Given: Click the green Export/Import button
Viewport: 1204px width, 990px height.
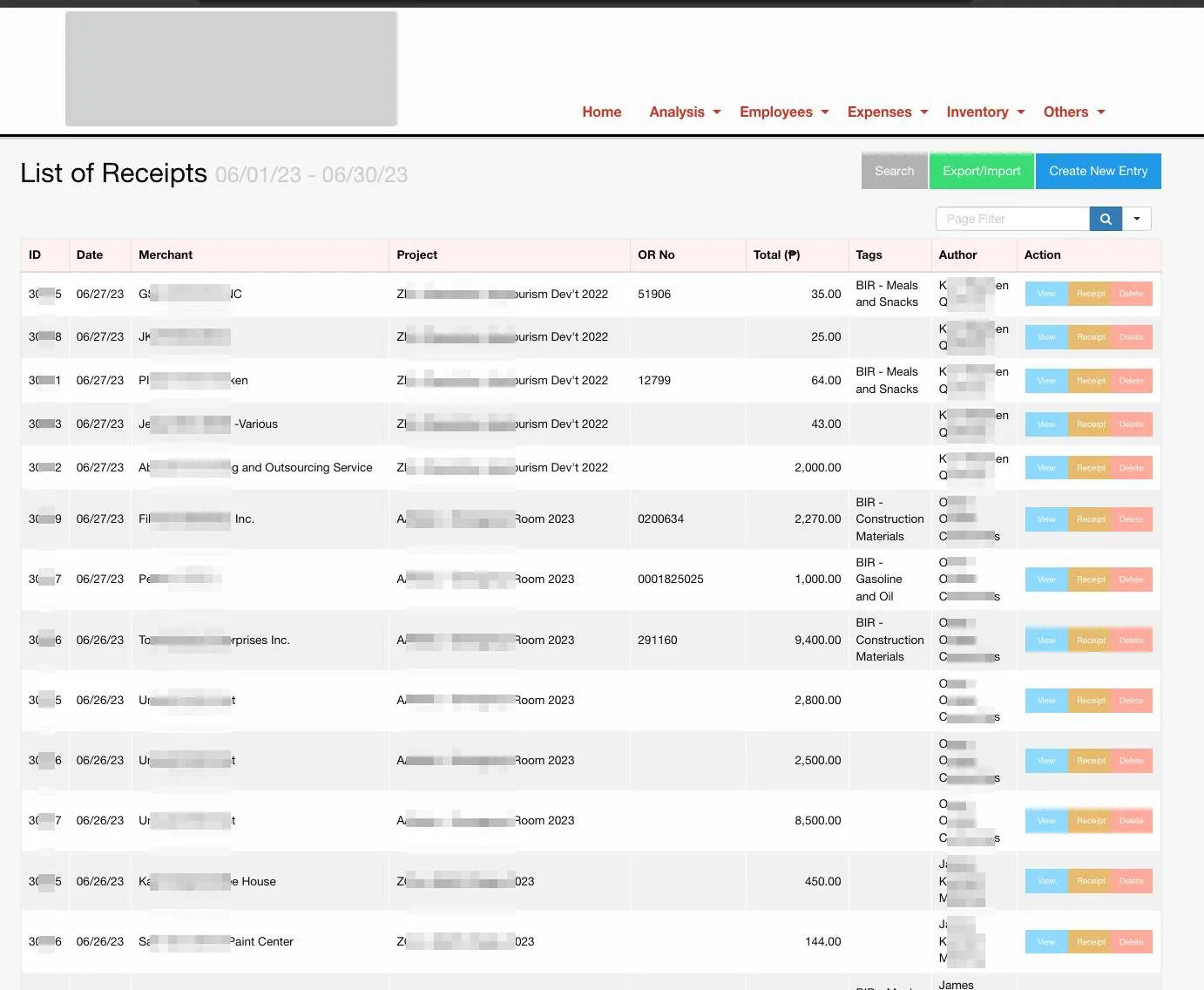Looking at the screenshot, I should (x=982, y=171).
